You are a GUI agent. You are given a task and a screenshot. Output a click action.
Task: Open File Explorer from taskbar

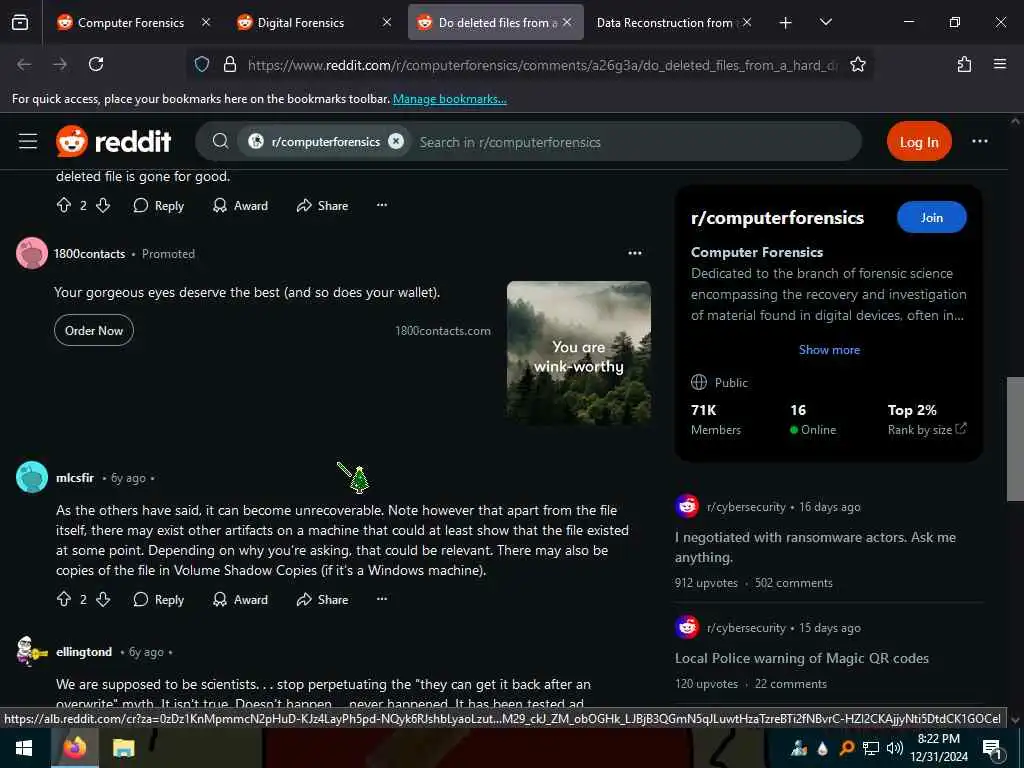point(123,748)
